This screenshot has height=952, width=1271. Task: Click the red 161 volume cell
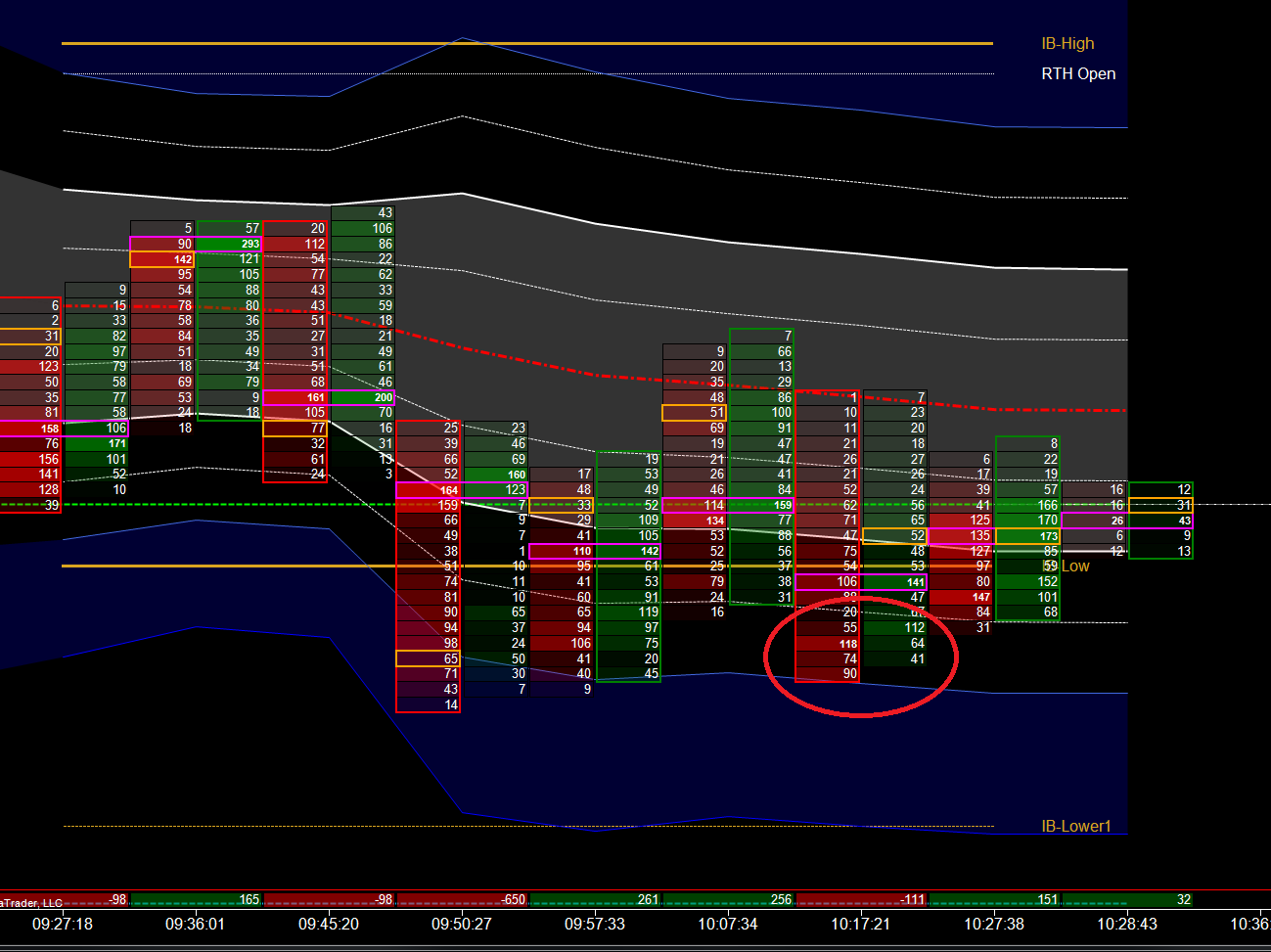pos(295,397)
